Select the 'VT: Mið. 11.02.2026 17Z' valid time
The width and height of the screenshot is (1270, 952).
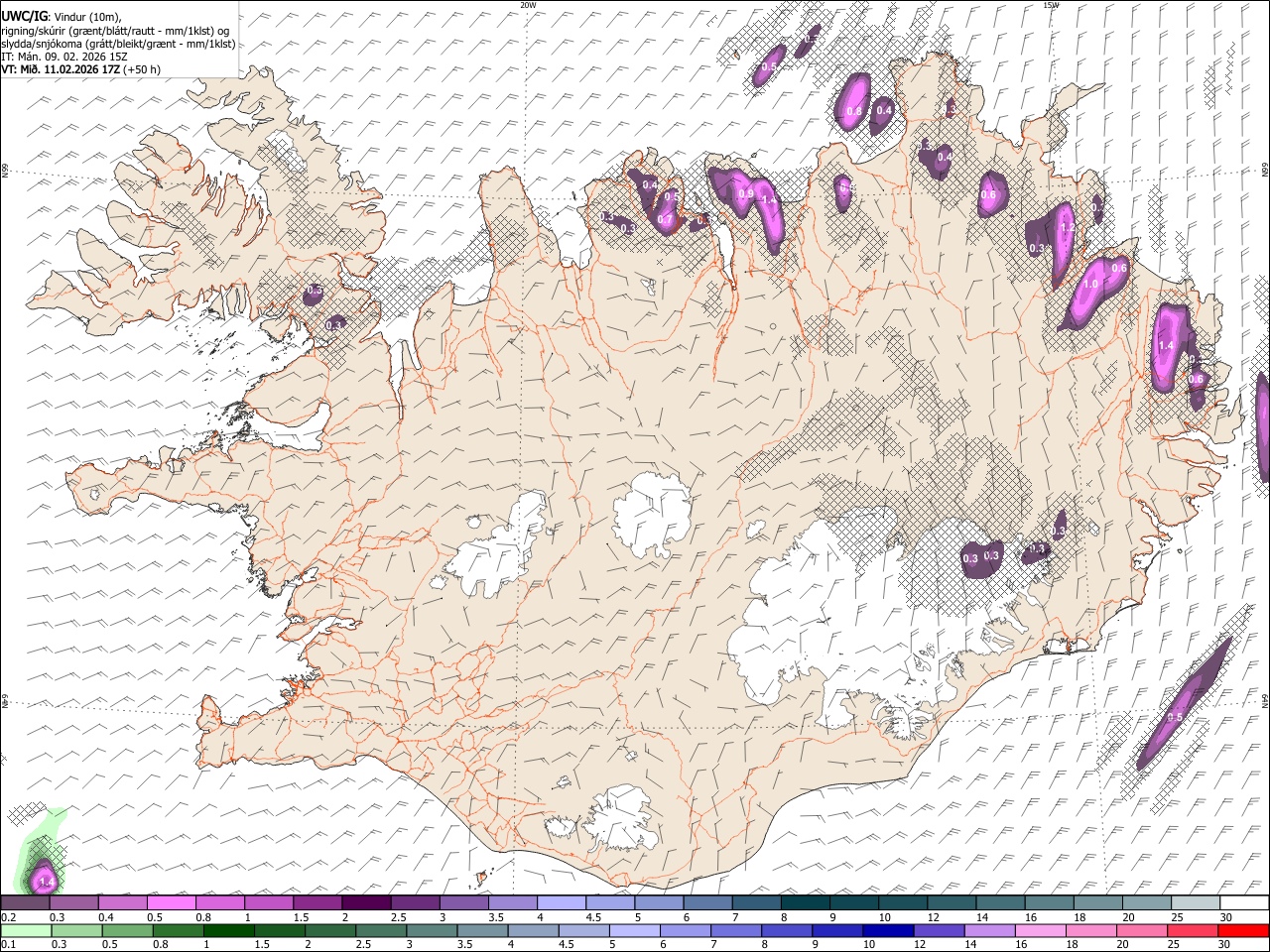click(61, 69)
